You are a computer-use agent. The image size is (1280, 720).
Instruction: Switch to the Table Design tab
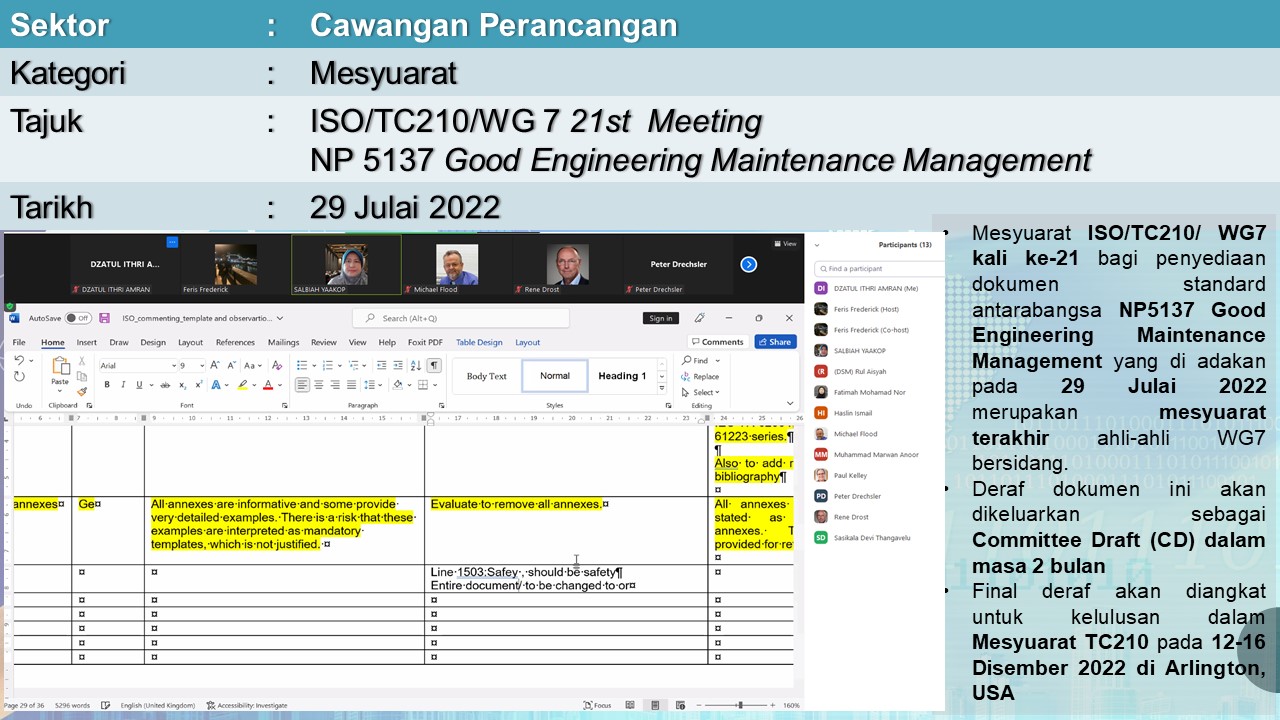point(480,342)
